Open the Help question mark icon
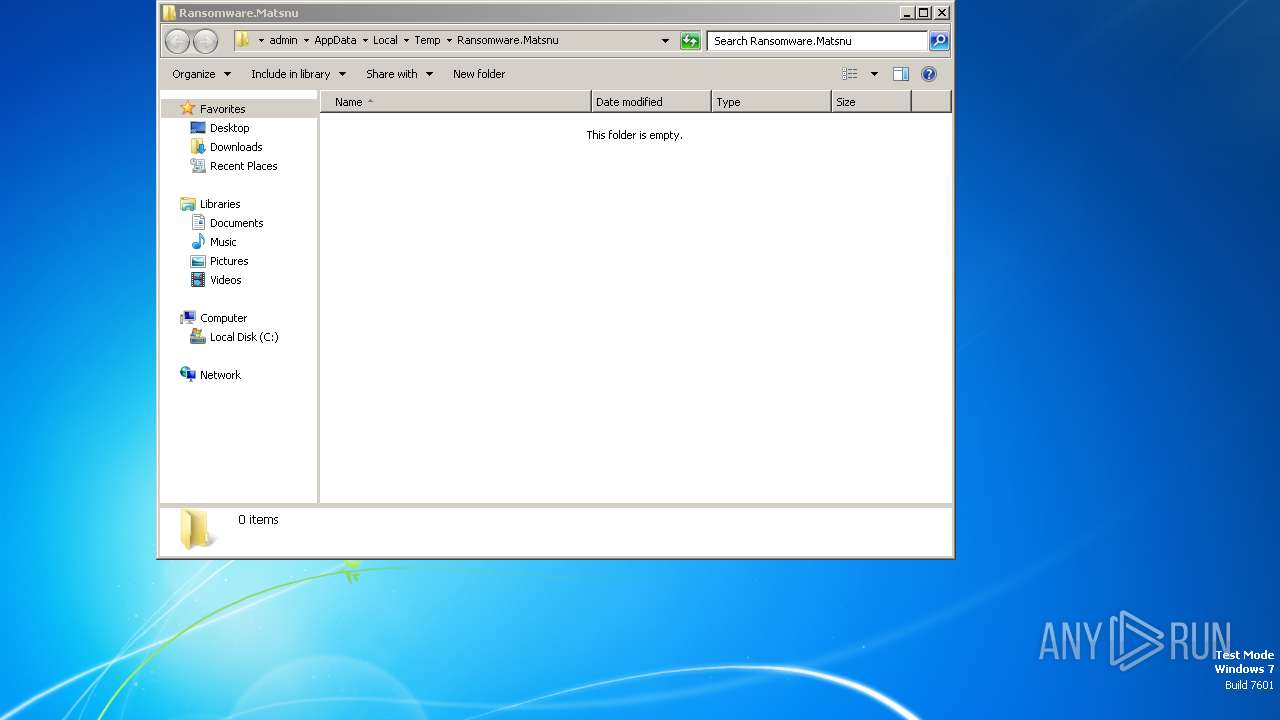 (x=928, y=74)
